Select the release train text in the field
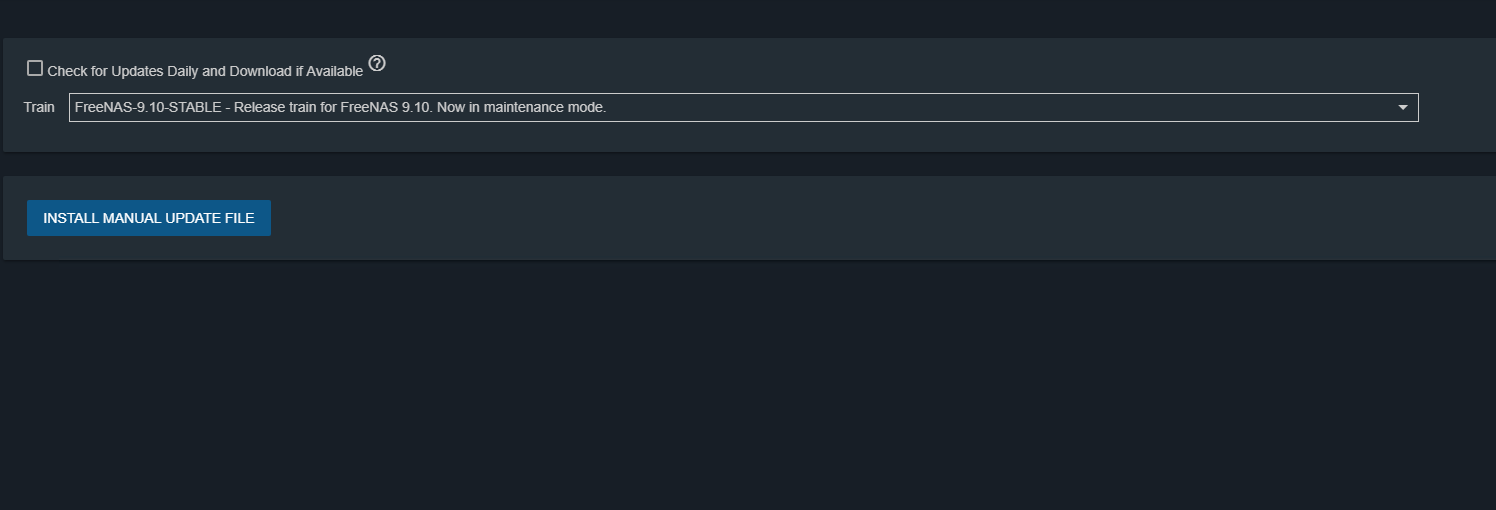This screenshot has height=510, width=1496. (340, 107)
